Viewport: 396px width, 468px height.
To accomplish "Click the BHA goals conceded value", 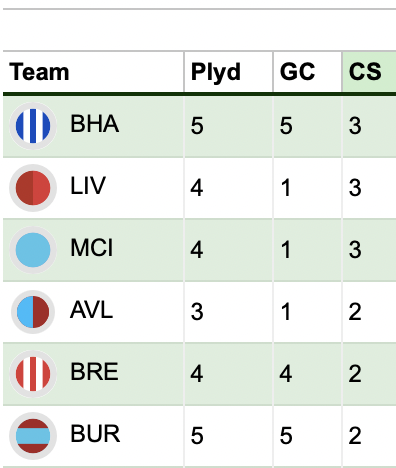I will tap(286, 126).
